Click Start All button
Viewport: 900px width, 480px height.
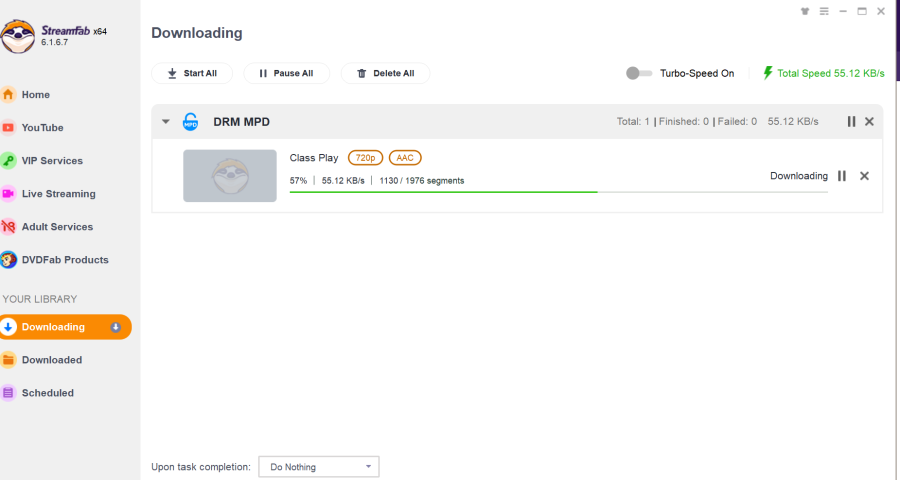192,73
